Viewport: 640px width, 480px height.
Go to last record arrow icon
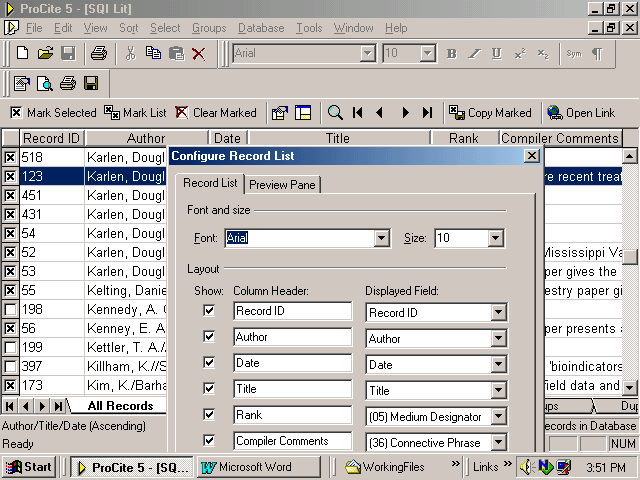pyautogui.click(x=427, y=113)
